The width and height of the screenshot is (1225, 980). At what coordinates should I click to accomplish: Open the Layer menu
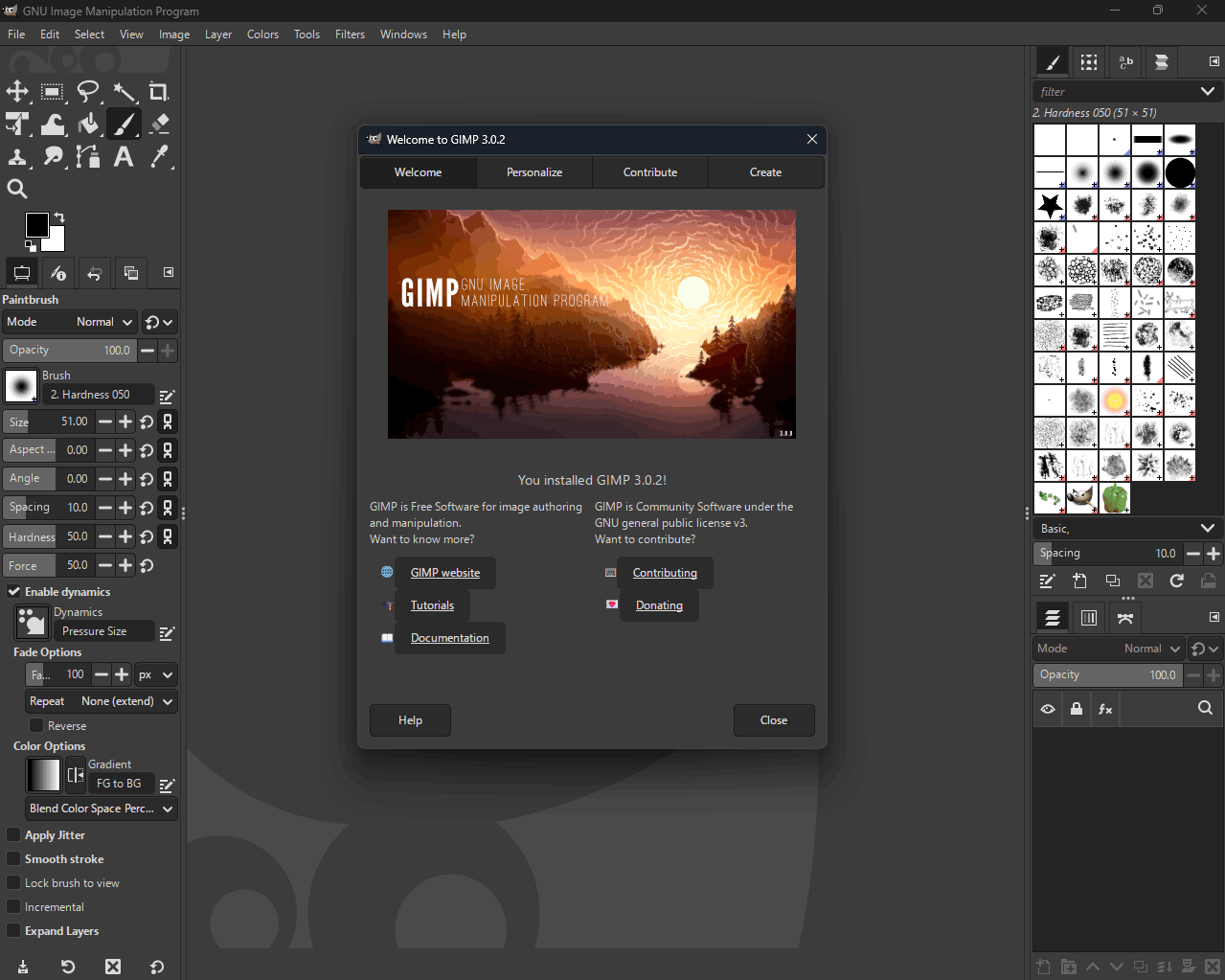(x=218, y=34)
